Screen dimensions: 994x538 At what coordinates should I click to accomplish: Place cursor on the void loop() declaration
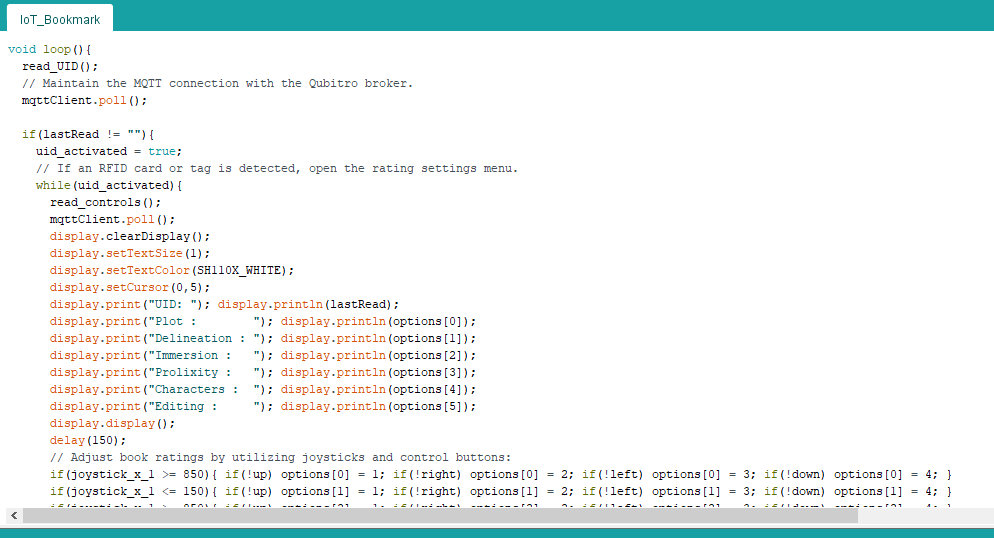(x=50, y=49)
